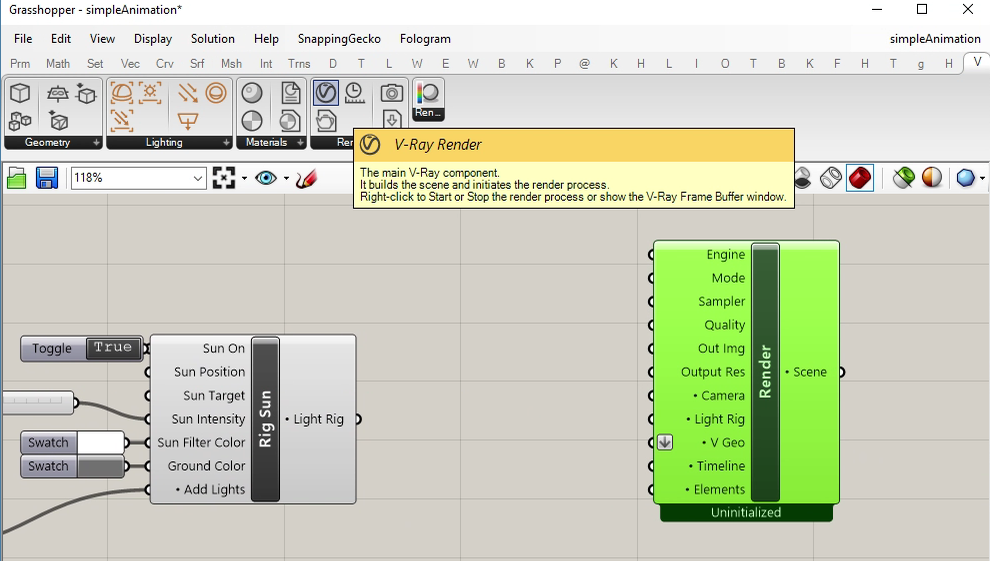Toggle selected-only green preview icon
Screen dimensions: 990x561
pos(904,179)
